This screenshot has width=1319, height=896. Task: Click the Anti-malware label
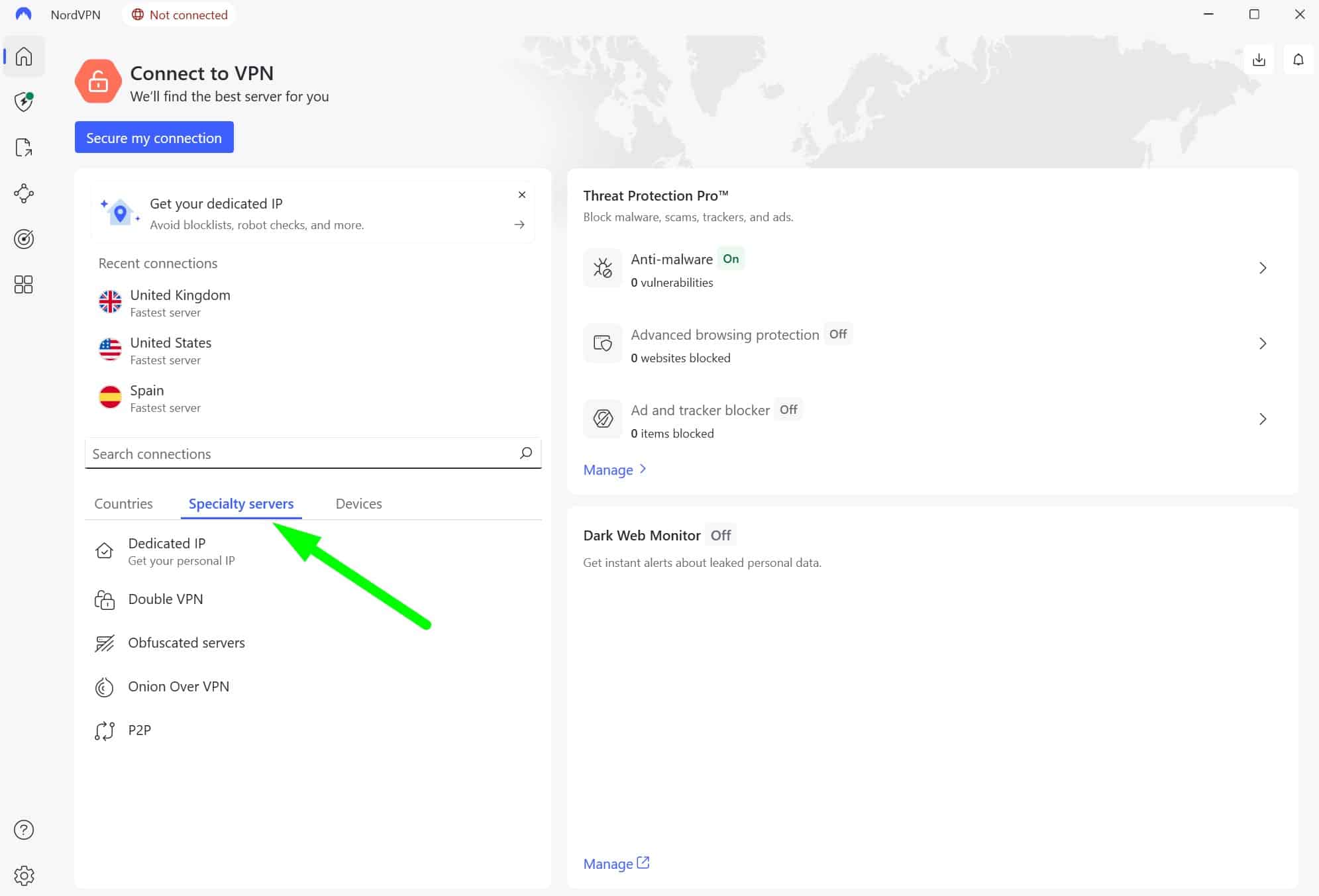[672, 259]
